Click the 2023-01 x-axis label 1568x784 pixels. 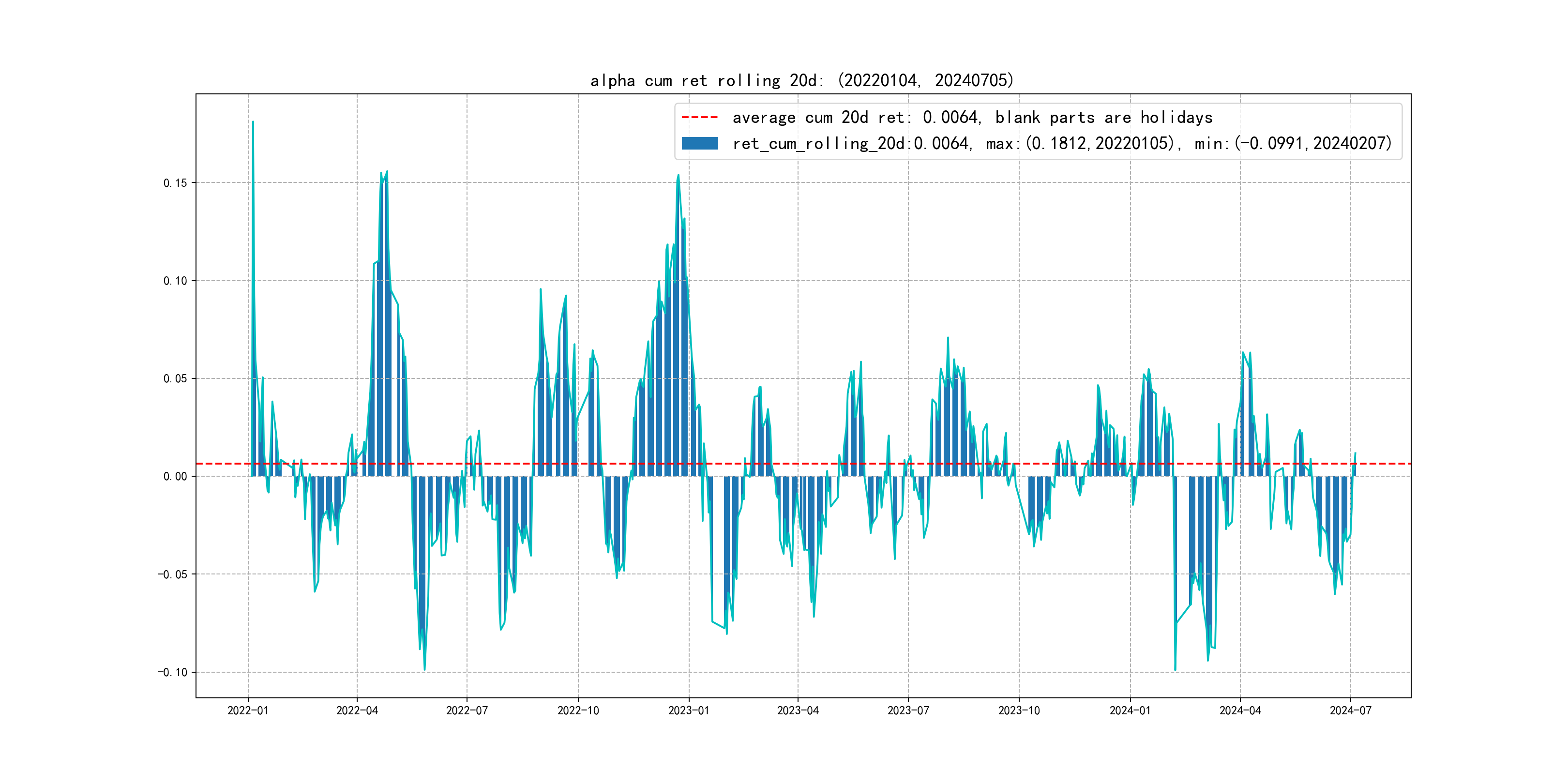689,710
